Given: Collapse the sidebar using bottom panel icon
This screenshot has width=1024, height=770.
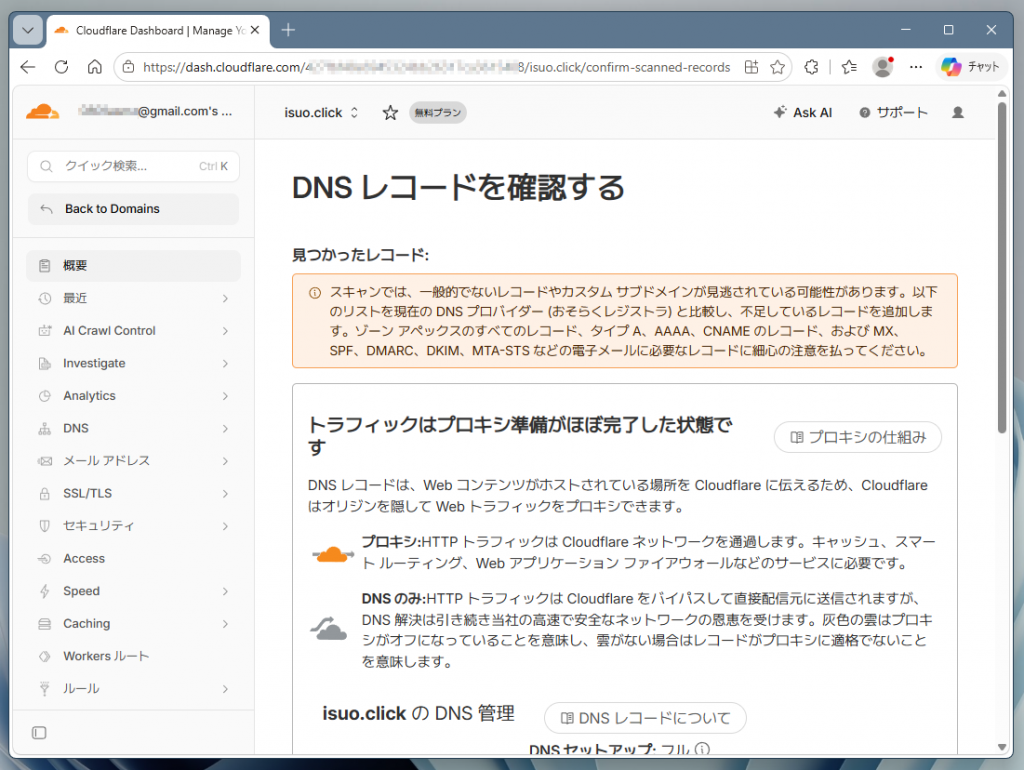Looking at the screenshot, I should (x=39, y=733).
